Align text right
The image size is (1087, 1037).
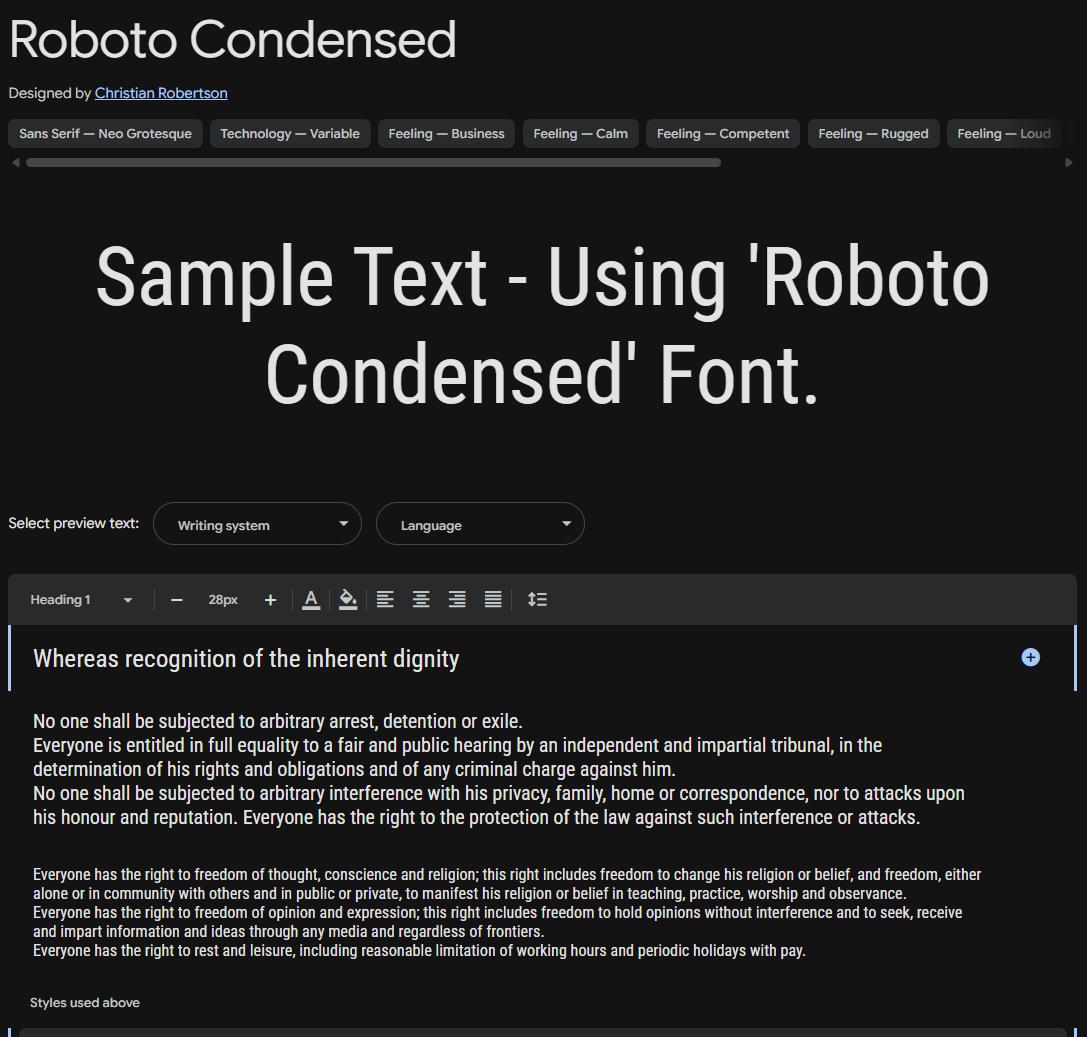click(x=457, y=600)
